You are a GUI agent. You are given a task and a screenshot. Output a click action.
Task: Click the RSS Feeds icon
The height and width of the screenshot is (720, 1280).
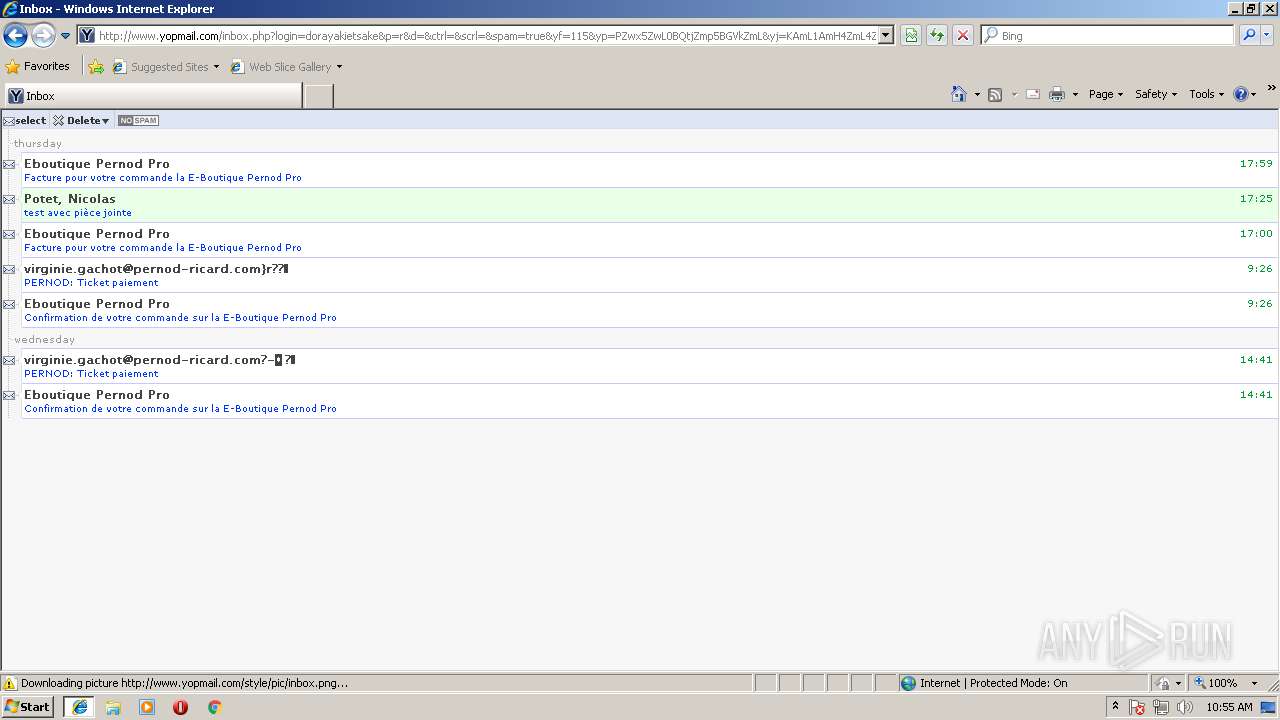pyautogui.click(x=995, y=94)
